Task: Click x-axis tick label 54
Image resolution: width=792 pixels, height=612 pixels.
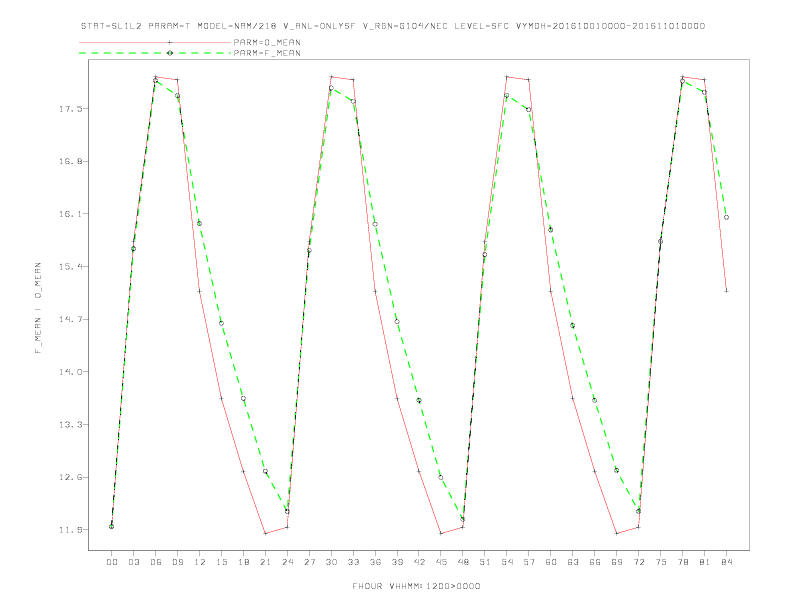Action: 507,562
